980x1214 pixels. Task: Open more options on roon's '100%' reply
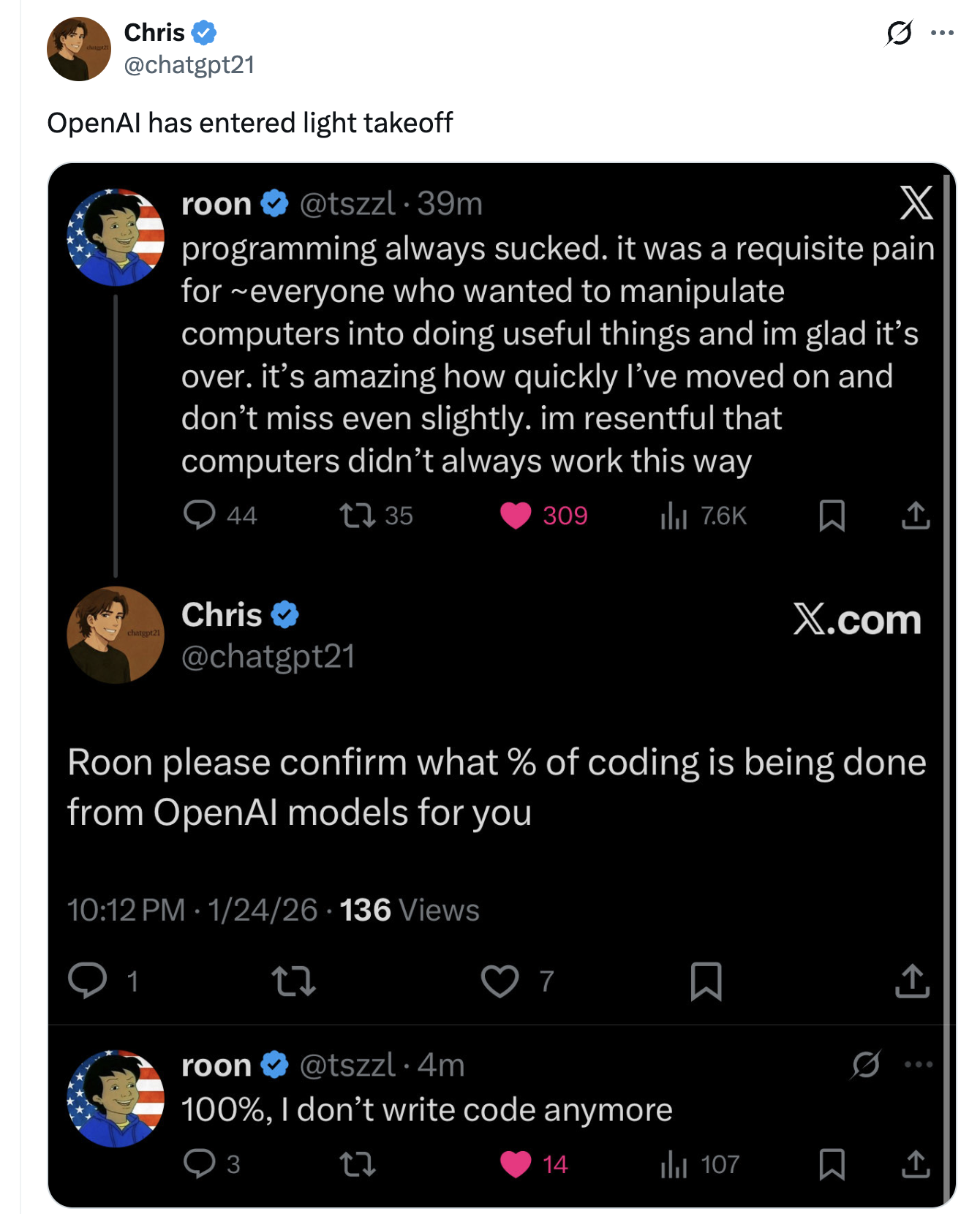pos(919,1065)
